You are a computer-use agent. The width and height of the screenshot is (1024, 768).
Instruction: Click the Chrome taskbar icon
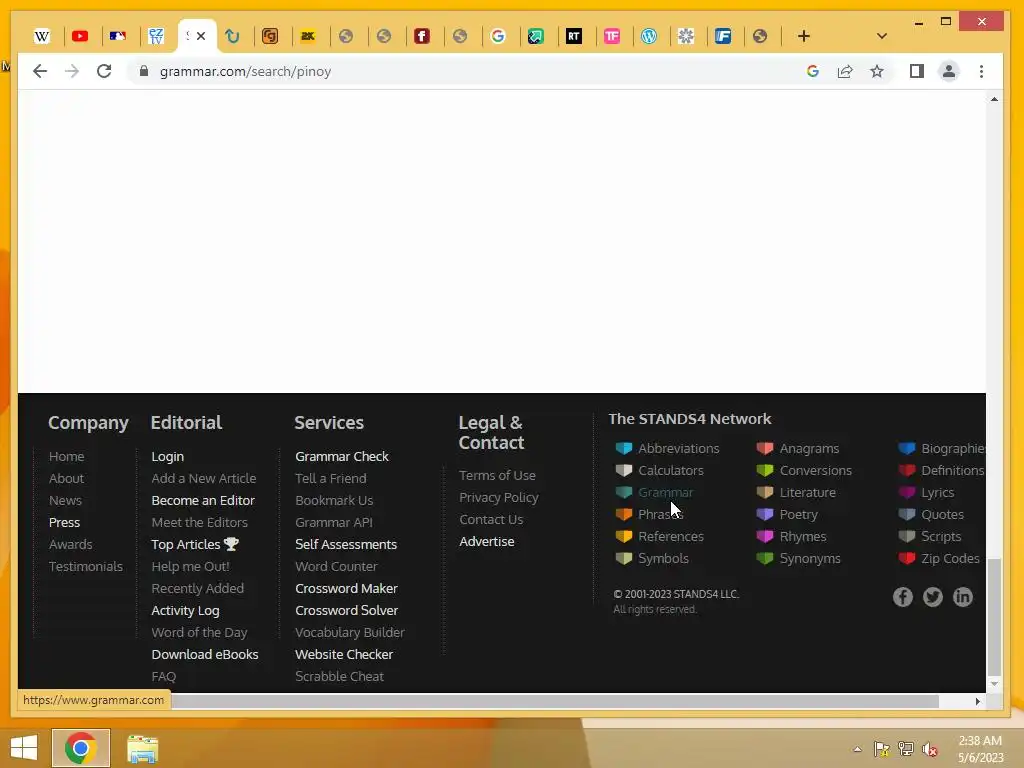pos(81,748)
